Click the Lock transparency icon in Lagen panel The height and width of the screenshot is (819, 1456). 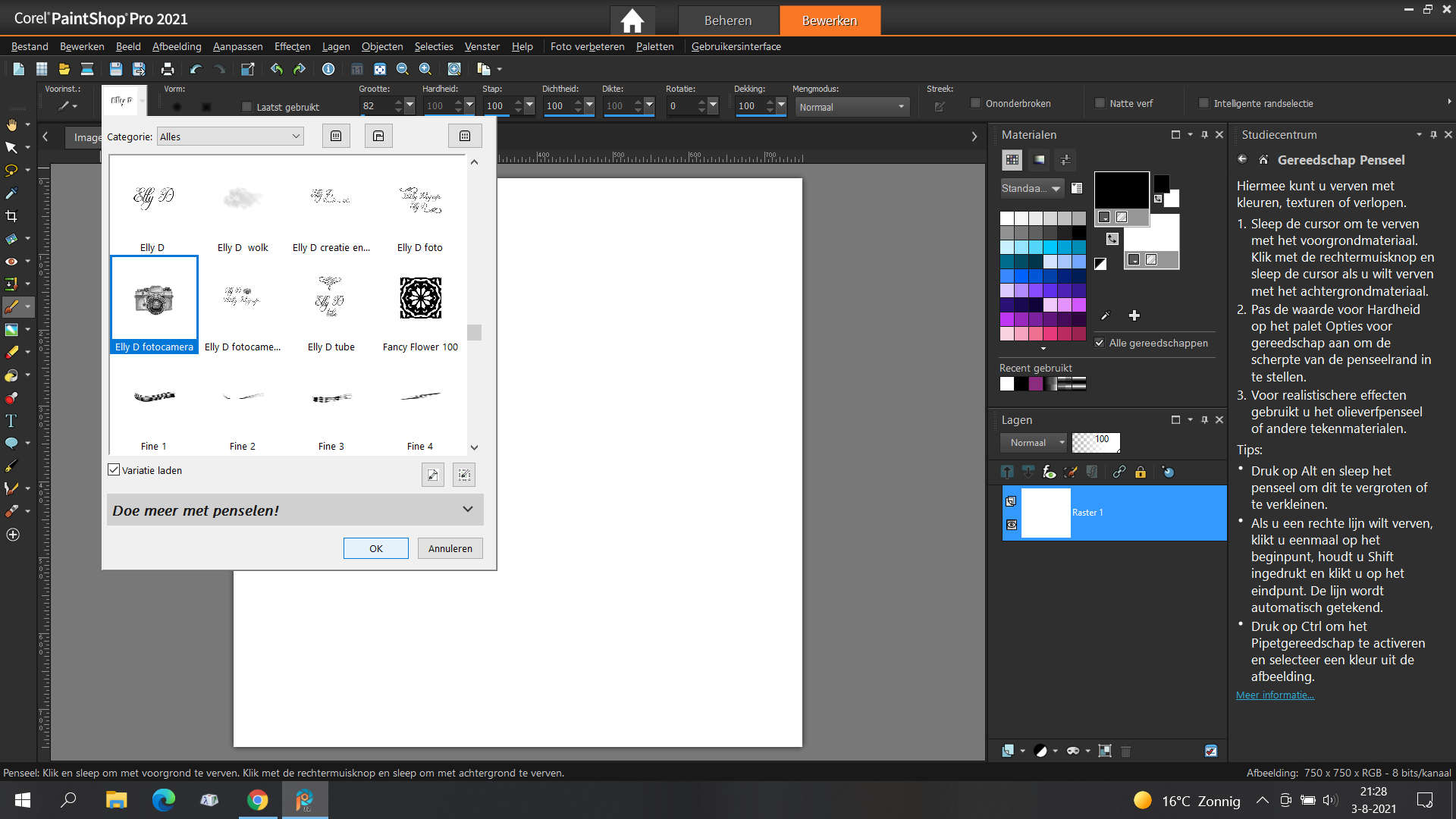1141,472
